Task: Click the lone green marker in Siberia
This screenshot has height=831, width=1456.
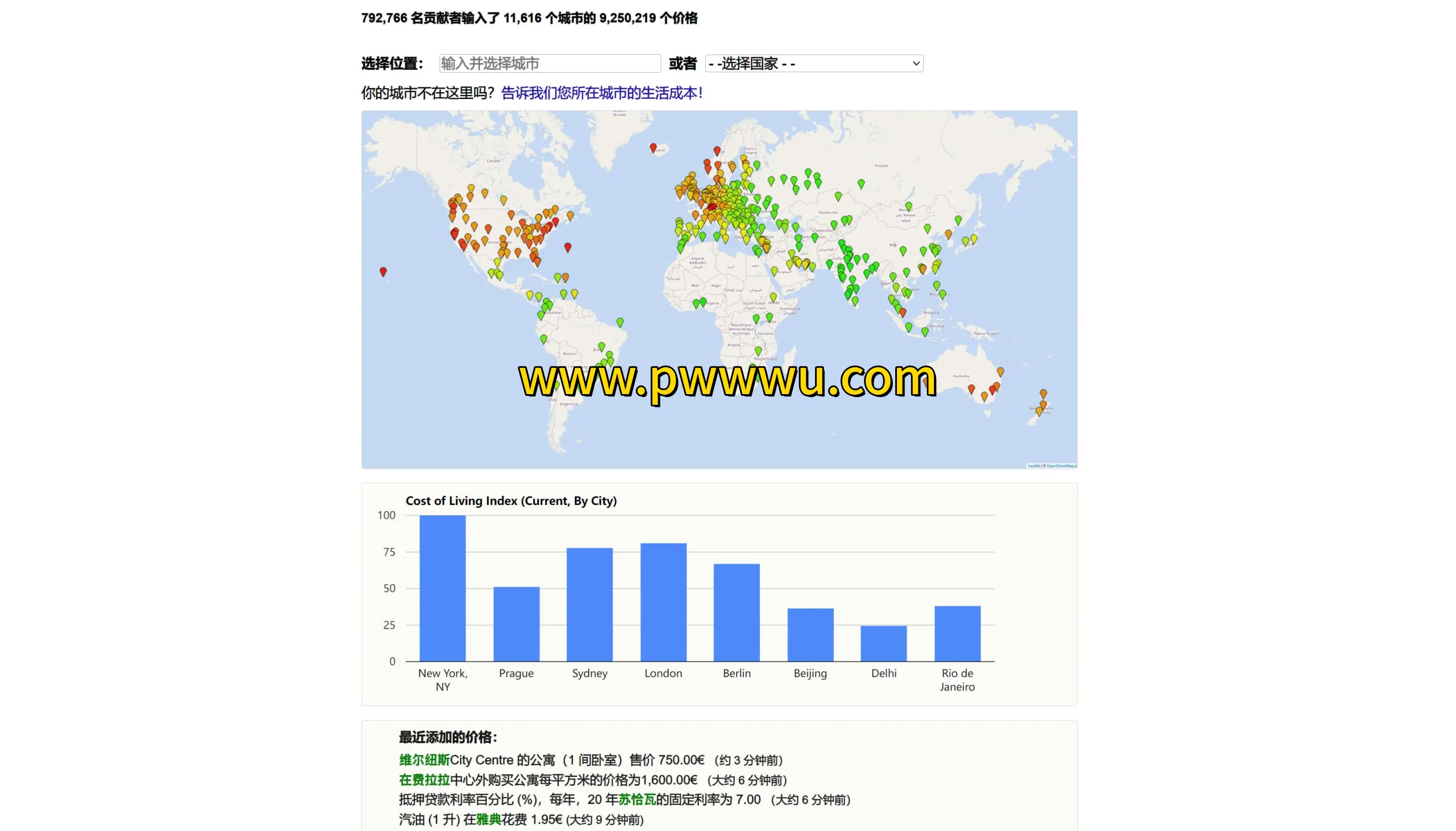Action: 861,183
